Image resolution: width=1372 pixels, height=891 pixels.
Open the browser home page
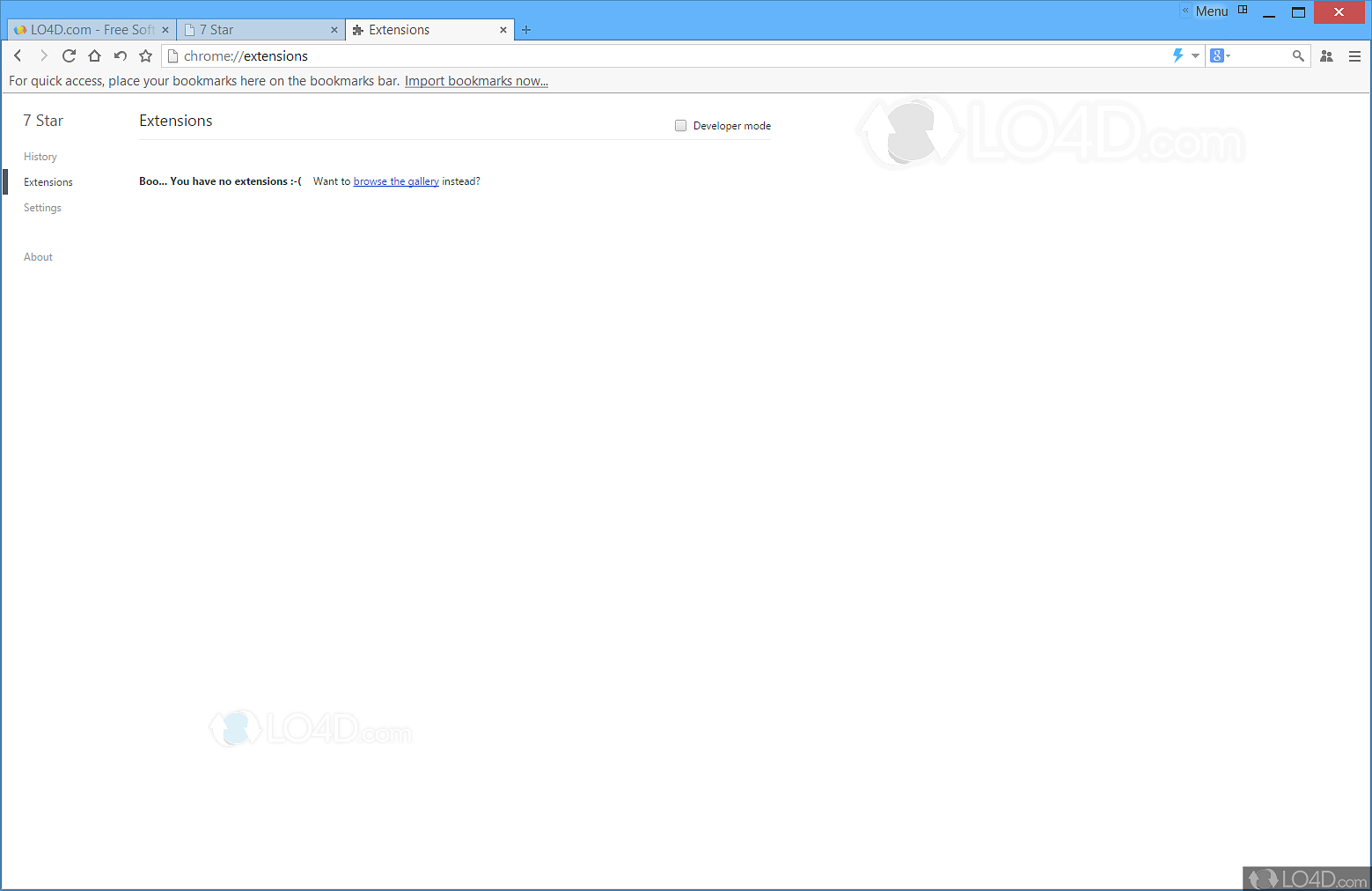coord(94,55)
